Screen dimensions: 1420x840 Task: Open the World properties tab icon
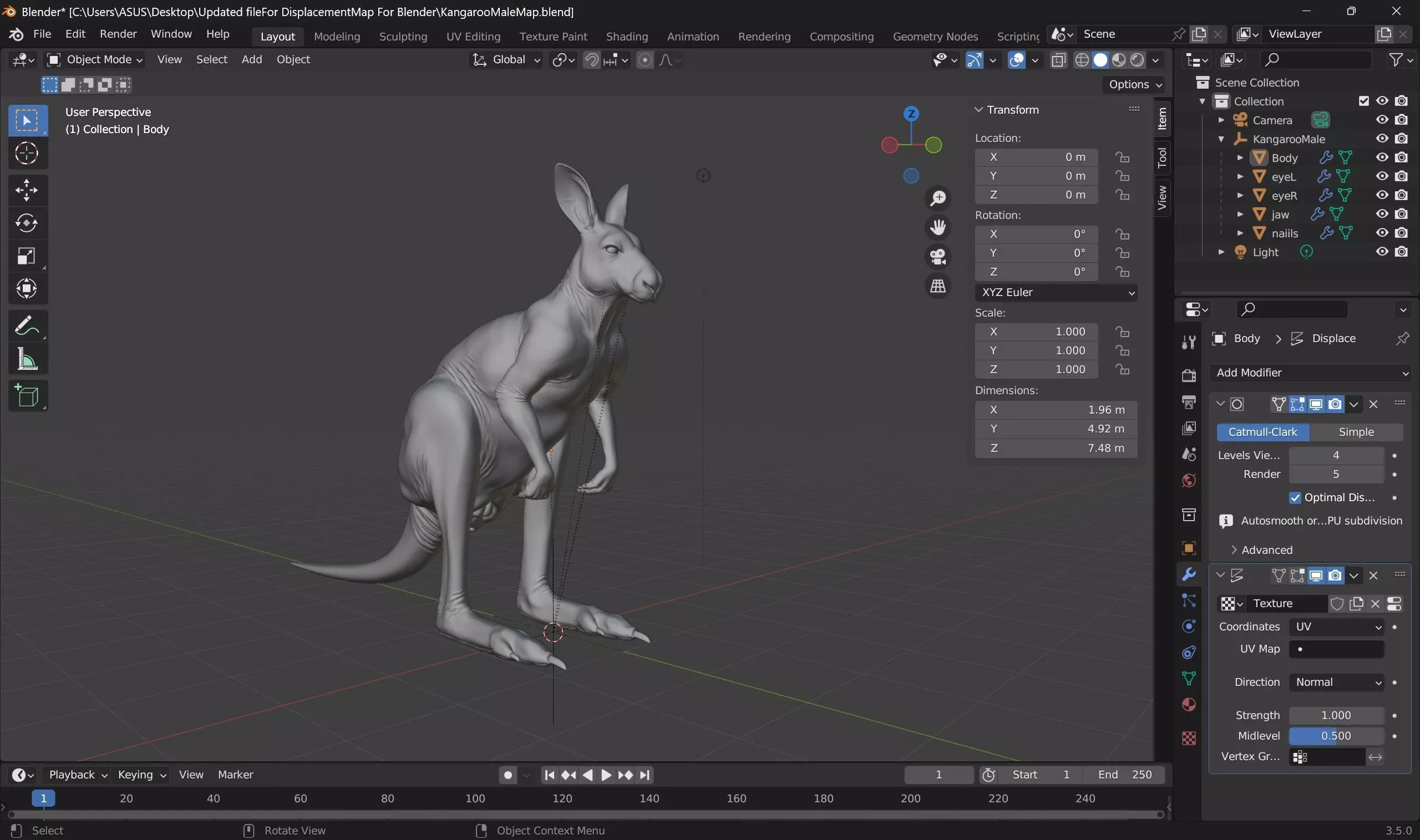1189,481
